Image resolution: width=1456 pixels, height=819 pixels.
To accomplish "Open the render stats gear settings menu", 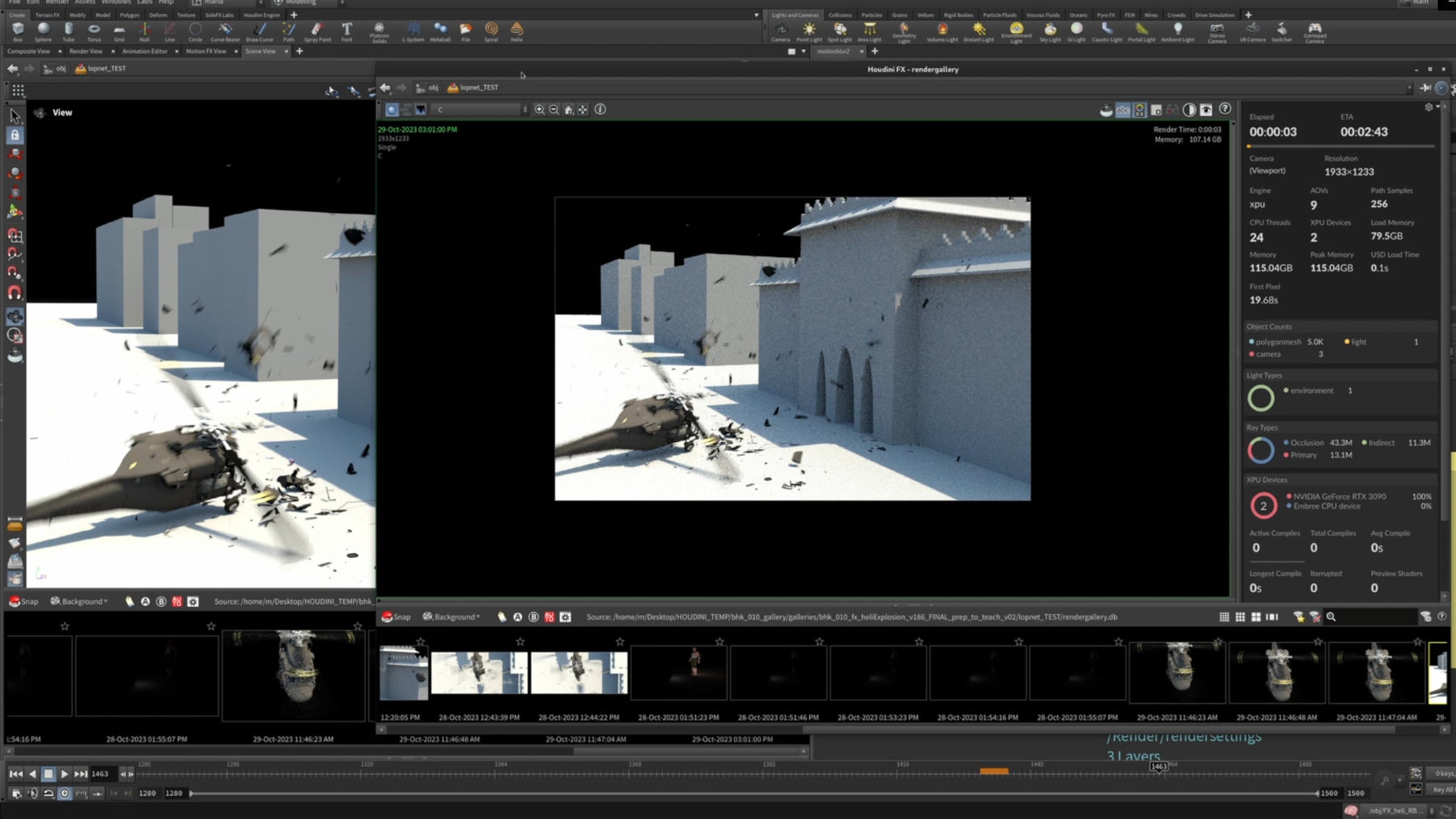I will pos(1429,107).
